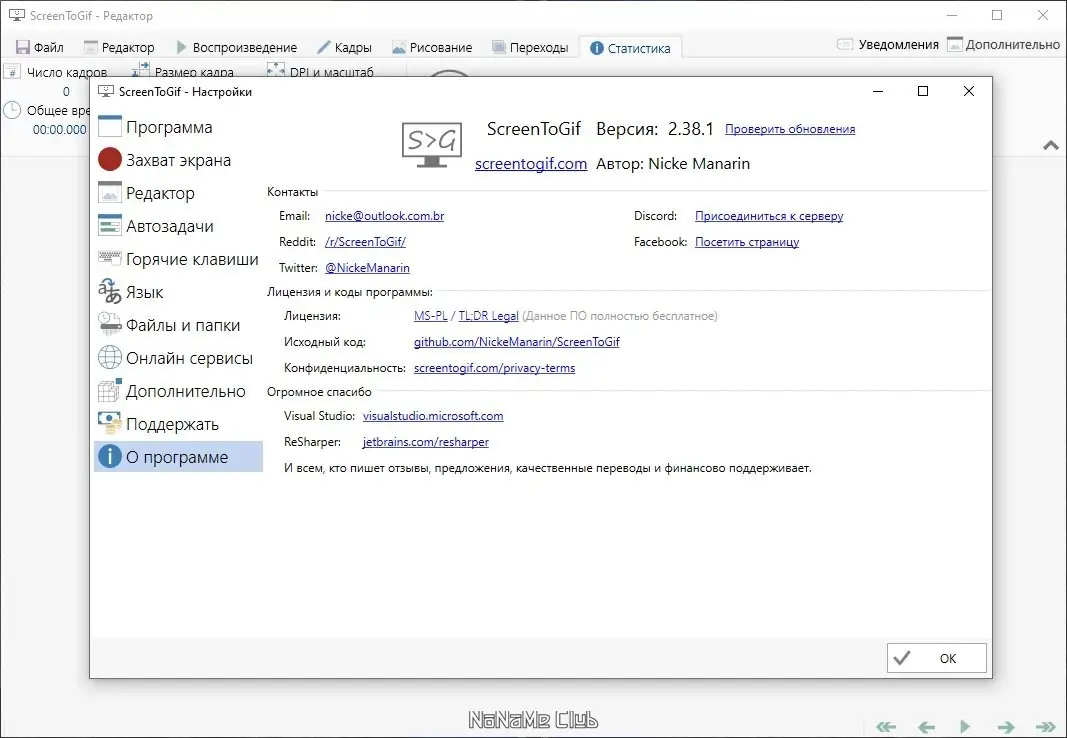Open the MS-PL license link
Image resolution: width=1067 pixels, height=738 pixels.
tap(431, 316)
